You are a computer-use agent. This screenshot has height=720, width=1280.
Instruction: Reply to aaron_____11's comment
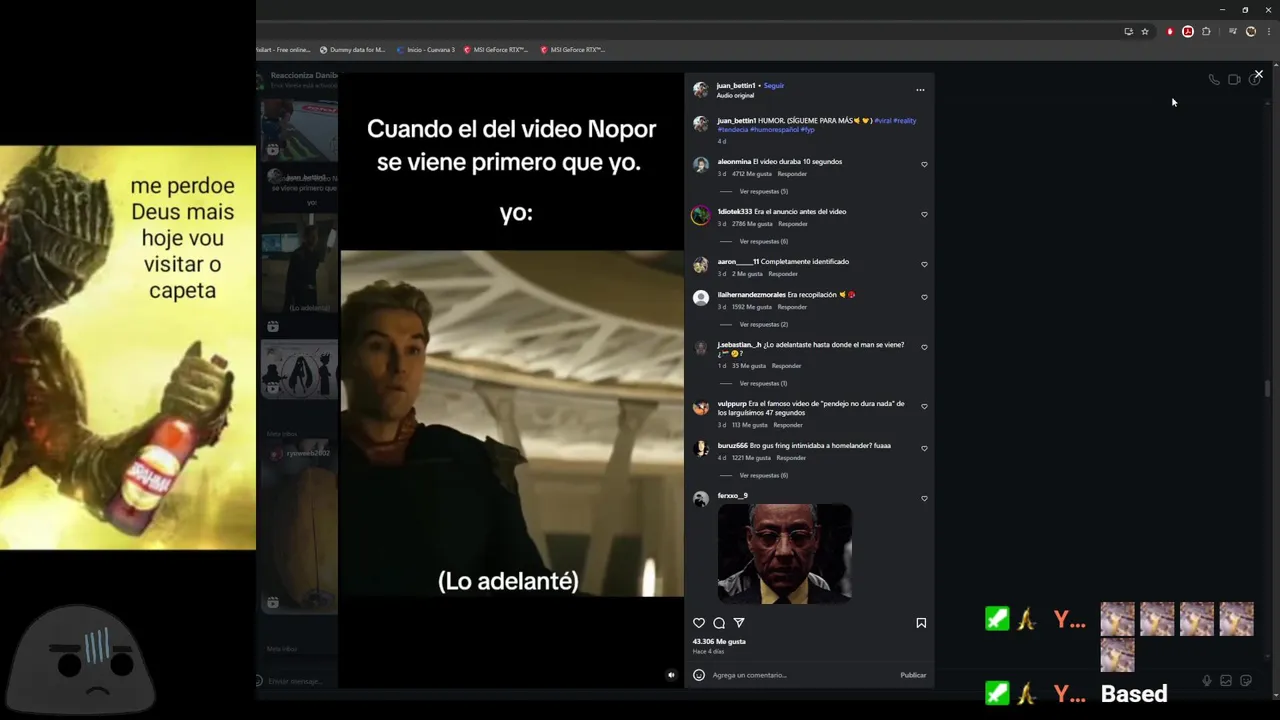[783, 274]
